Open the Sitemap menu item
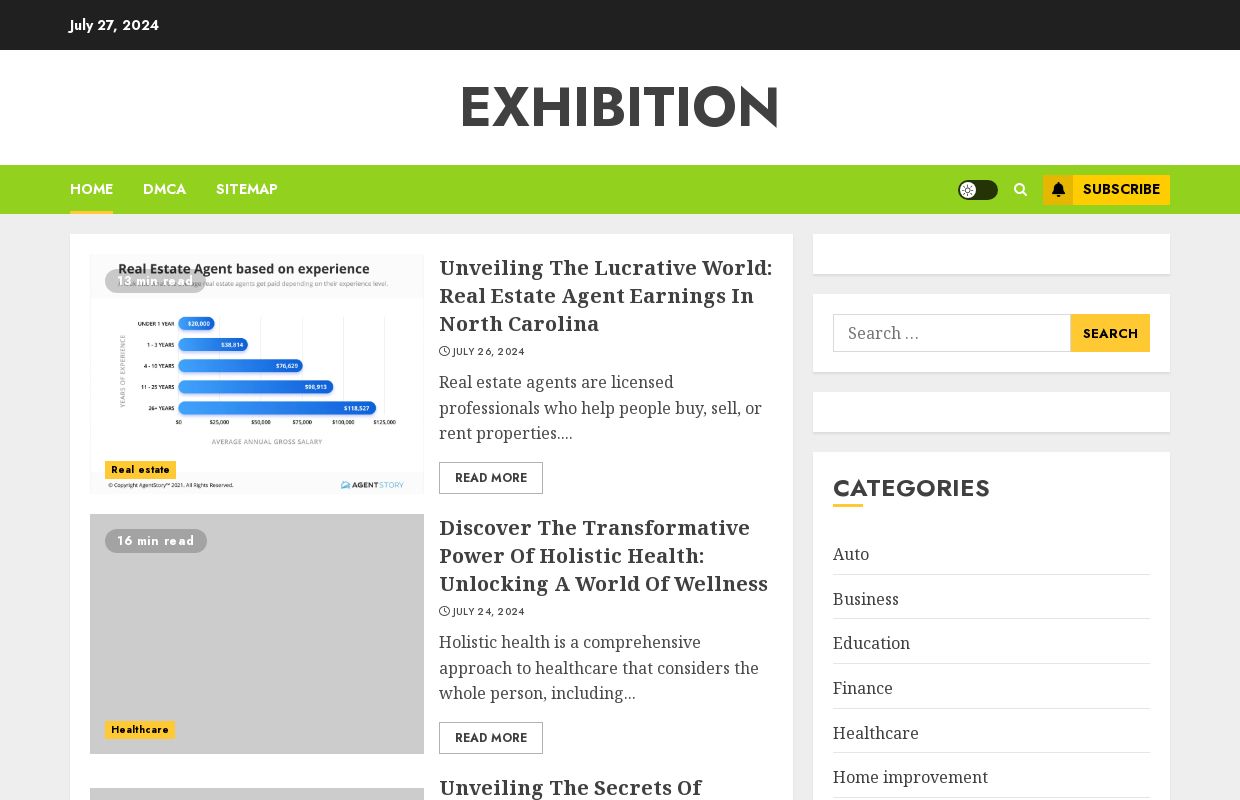Viewport: 1240px width, 800px height. pos(246,189)
